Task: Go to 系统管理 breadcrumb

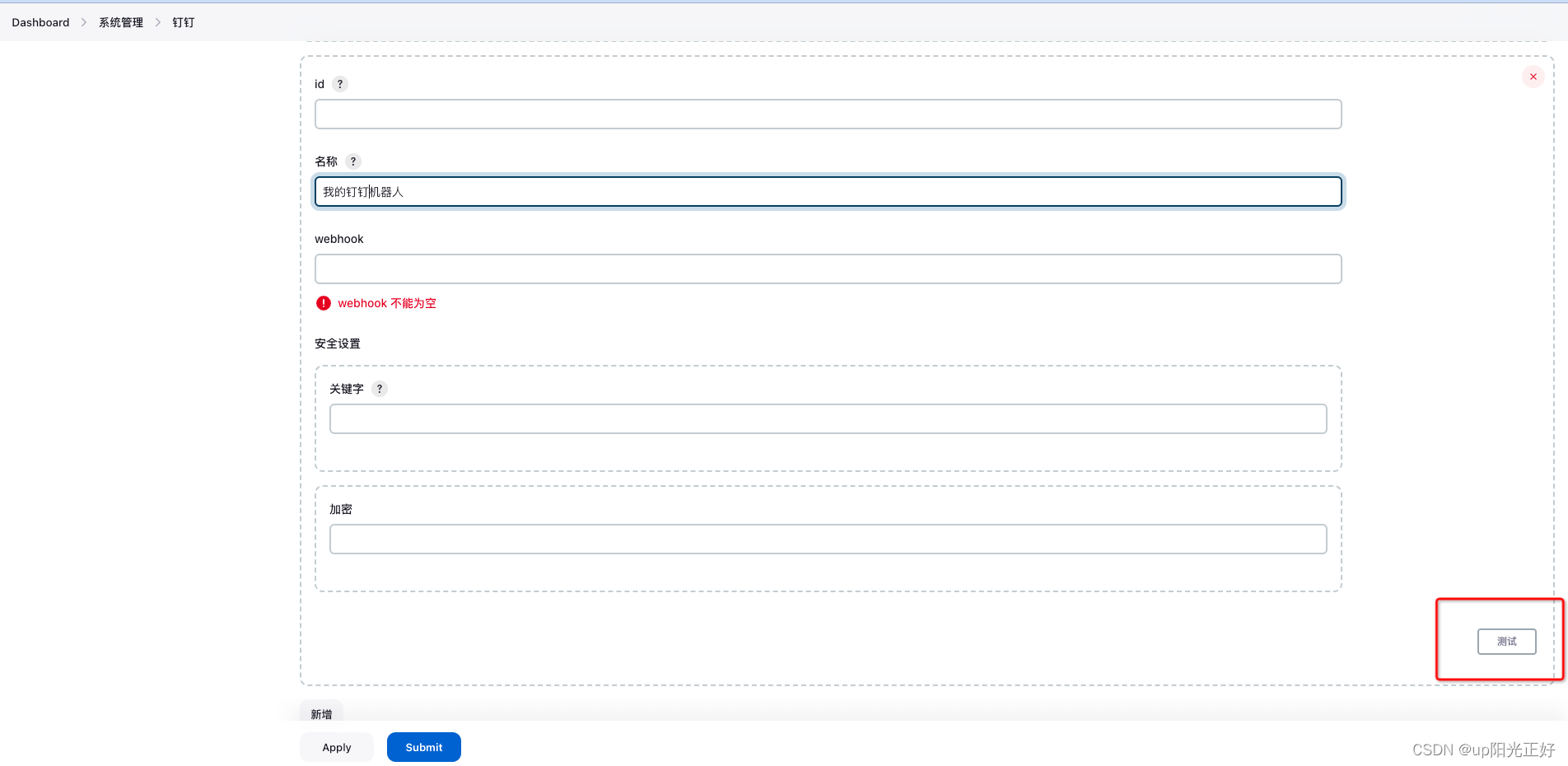Action: (121, 22)
